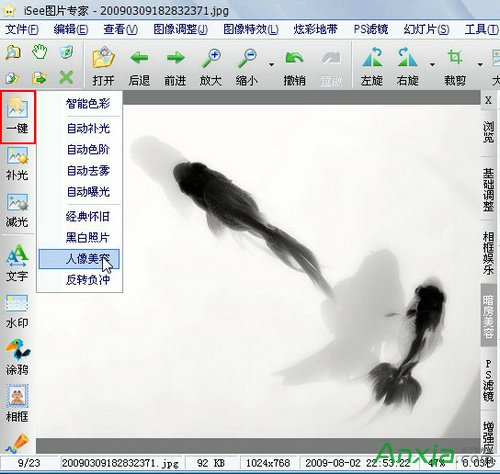
Task: Click the green X delete icon
Action: [x=66, y=78]
